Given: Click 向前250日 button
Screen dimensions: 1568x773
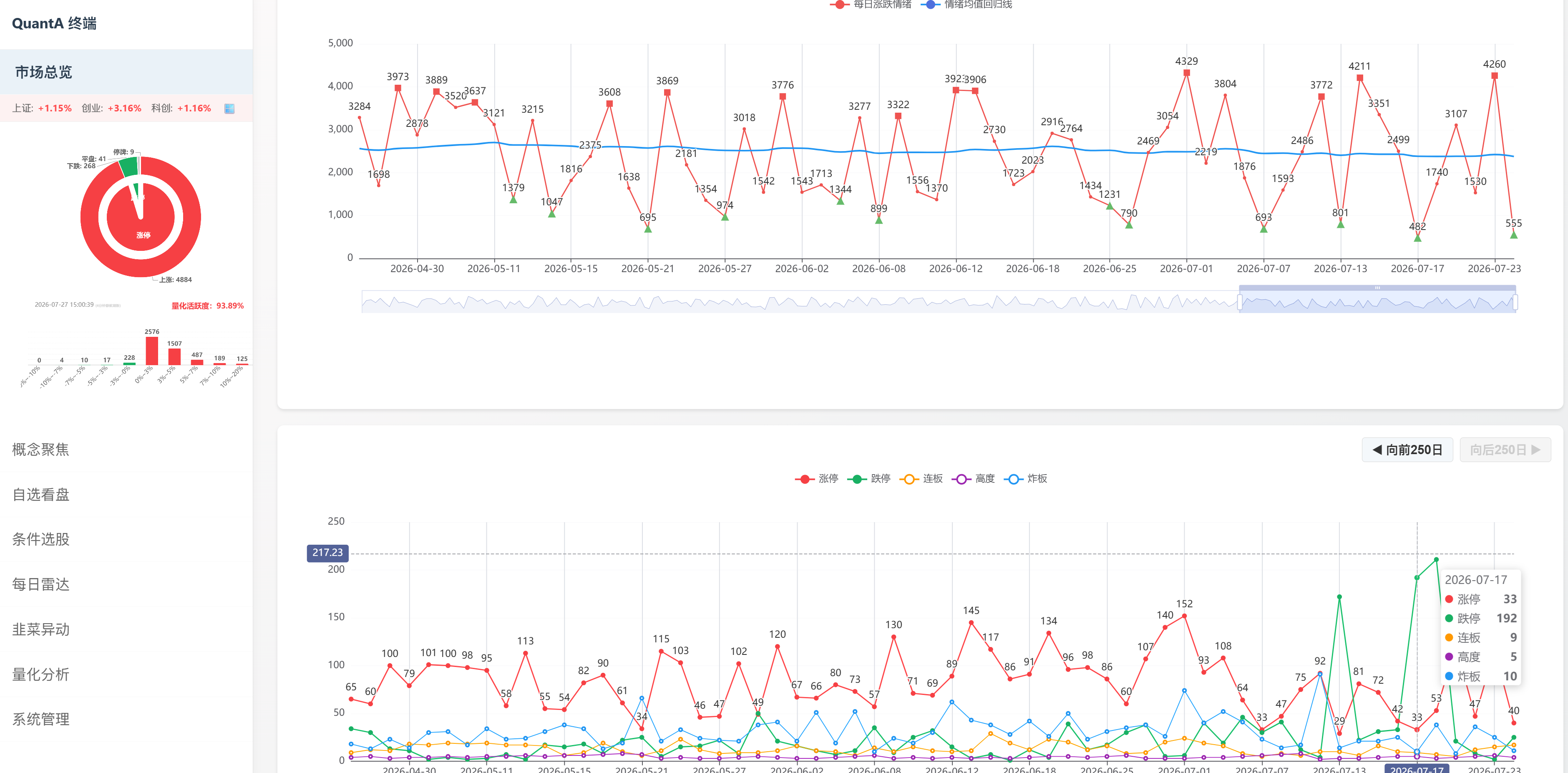Looking at the screenshot, I should click(1407, 450).
